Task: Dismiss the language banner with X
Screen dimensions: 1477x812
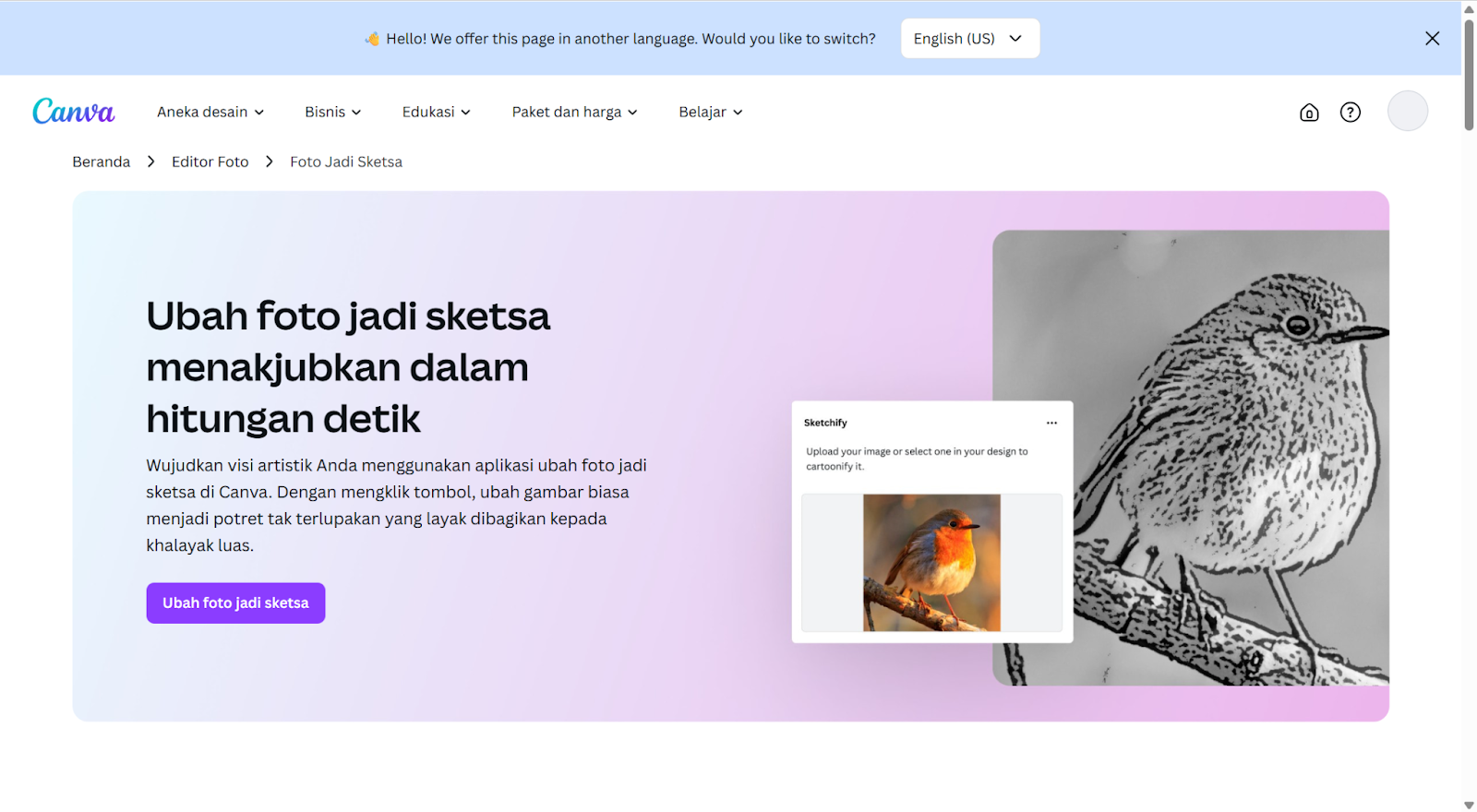Action: [x=1432, y=39]
